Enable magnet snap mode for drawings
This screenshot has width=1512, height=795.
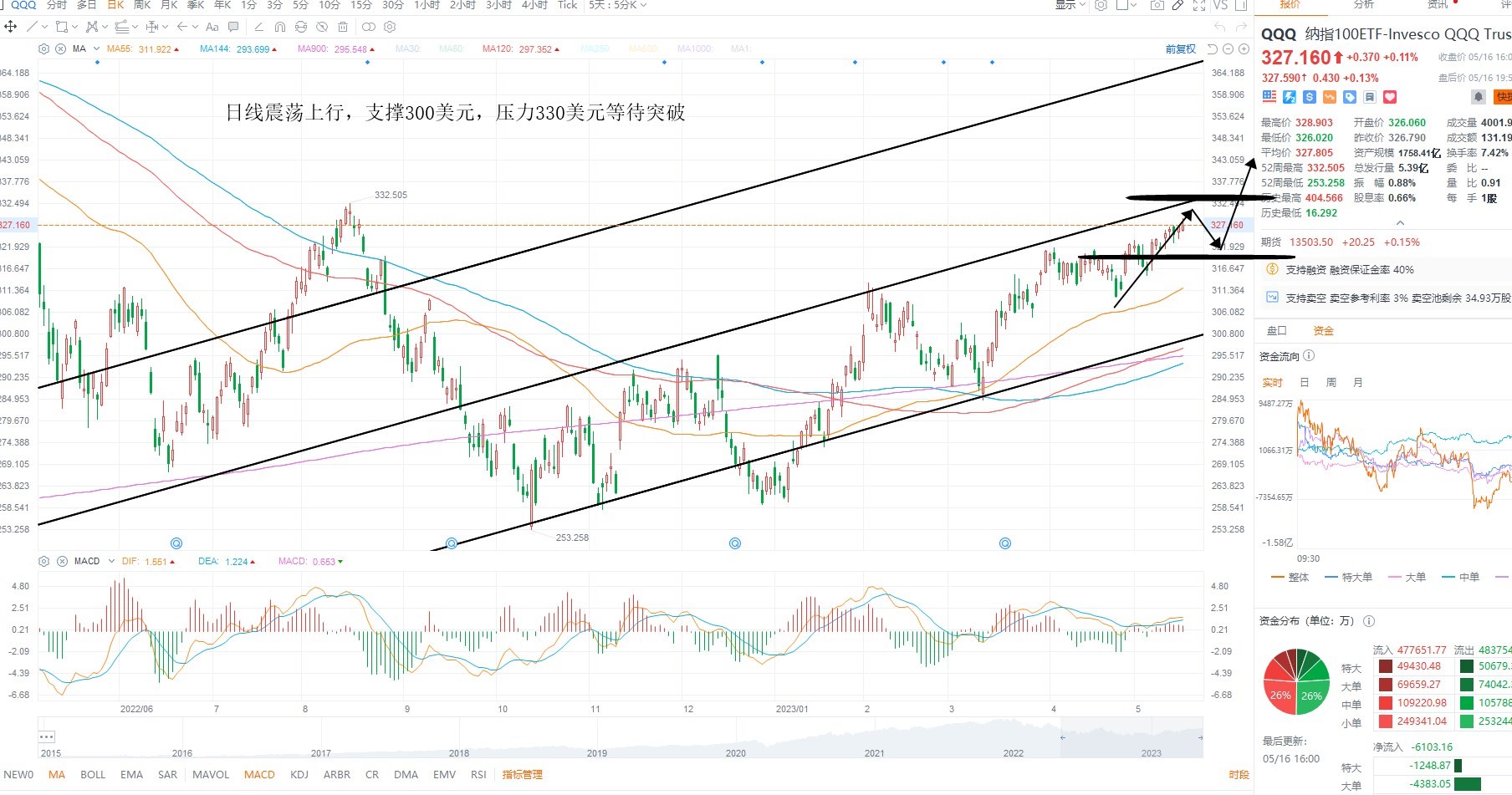[x=280, y=27]
